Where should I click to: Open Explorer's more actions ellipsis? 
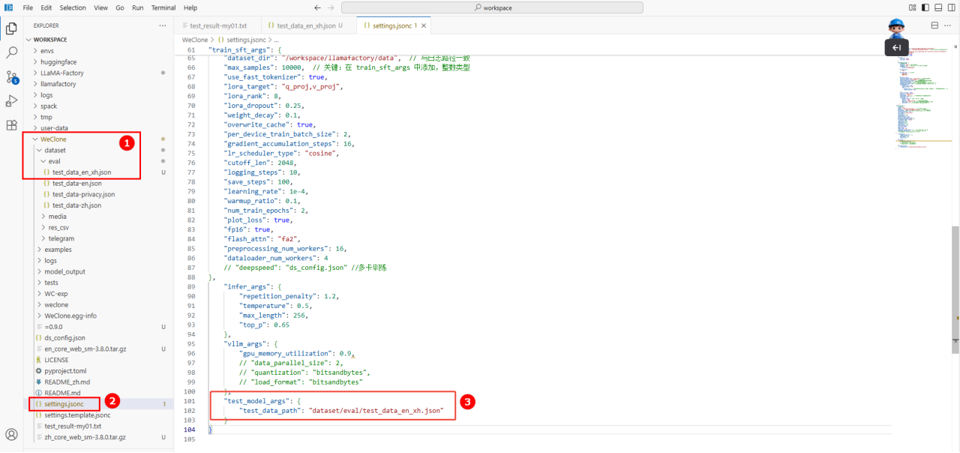coord(162,25)
